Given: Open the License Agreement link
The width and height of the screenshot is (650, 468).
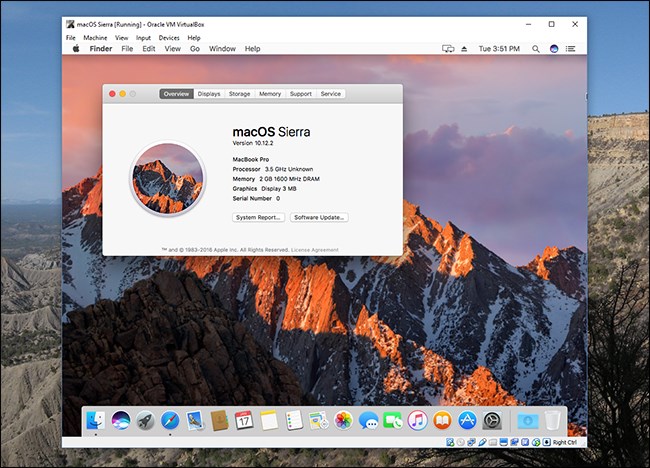Looking at the screenshot, I should 315,250.
